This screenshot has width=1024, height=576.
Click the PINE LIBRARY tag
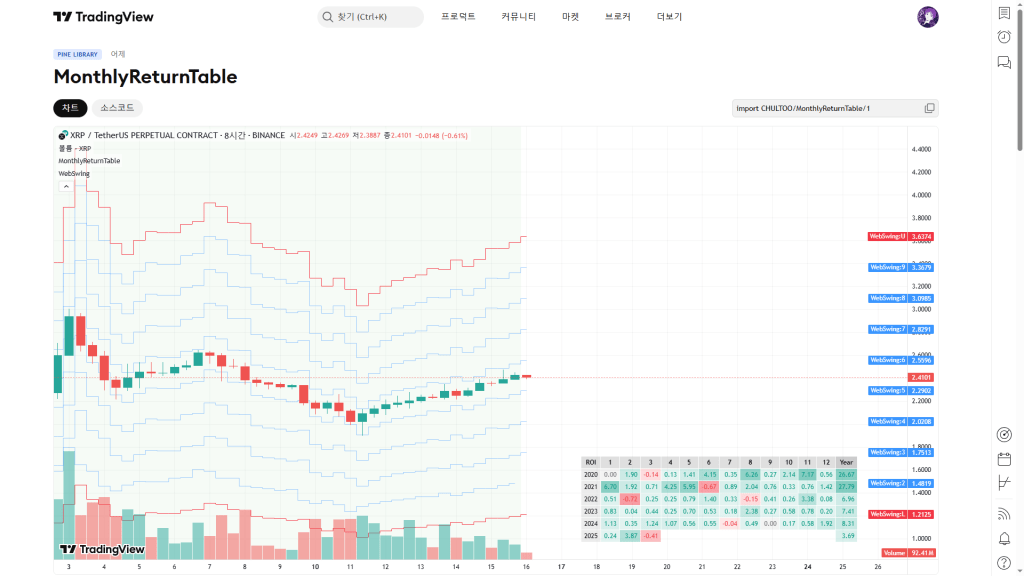coord(78,54)
